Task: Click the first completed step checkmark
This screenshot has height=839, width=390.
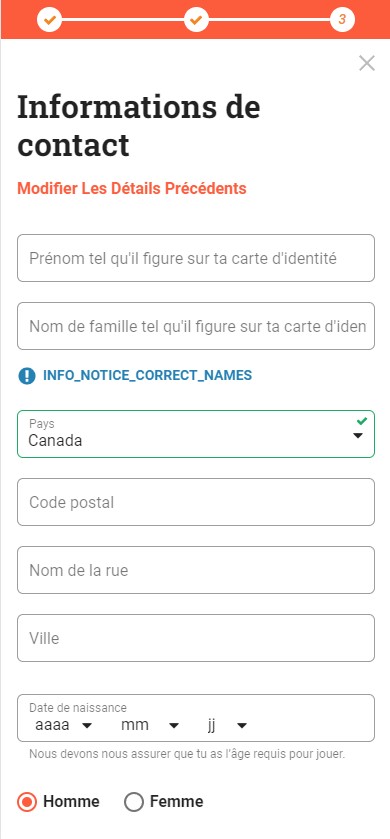Action: (x=50, y=20)
